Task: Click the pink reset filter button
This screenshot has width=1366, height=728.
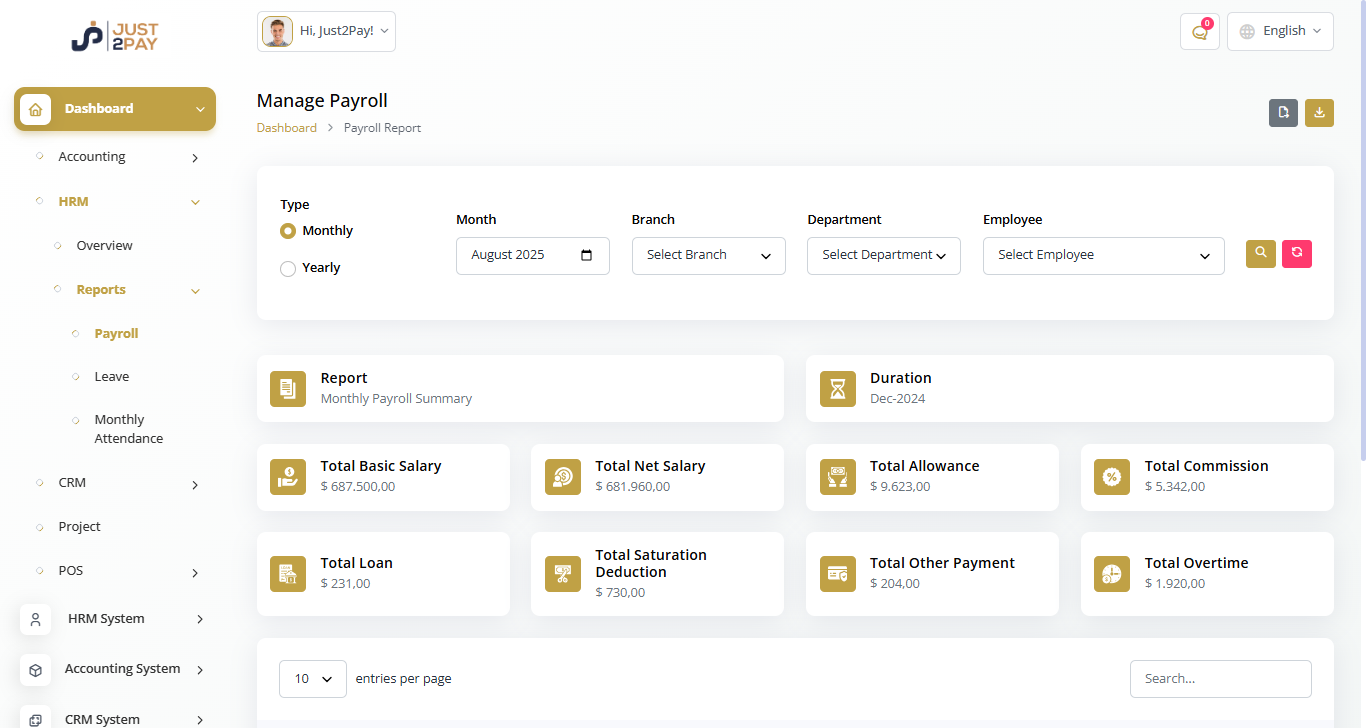Action: tap(1296, 254)
